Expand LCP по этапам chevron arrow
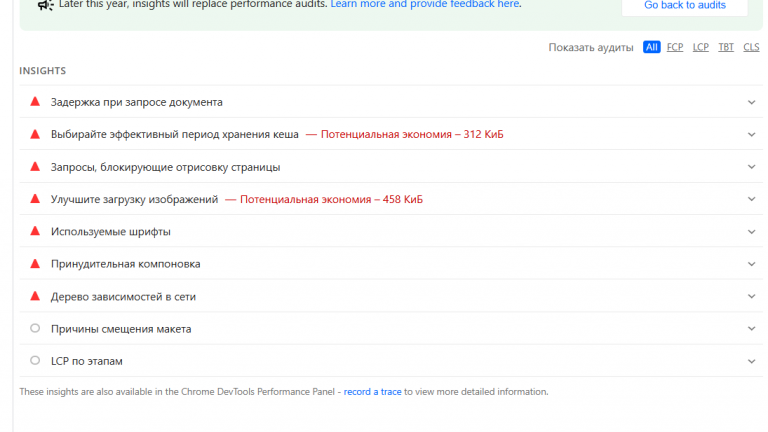The height and width of the screenshot is (432, 768). (751, 361)
